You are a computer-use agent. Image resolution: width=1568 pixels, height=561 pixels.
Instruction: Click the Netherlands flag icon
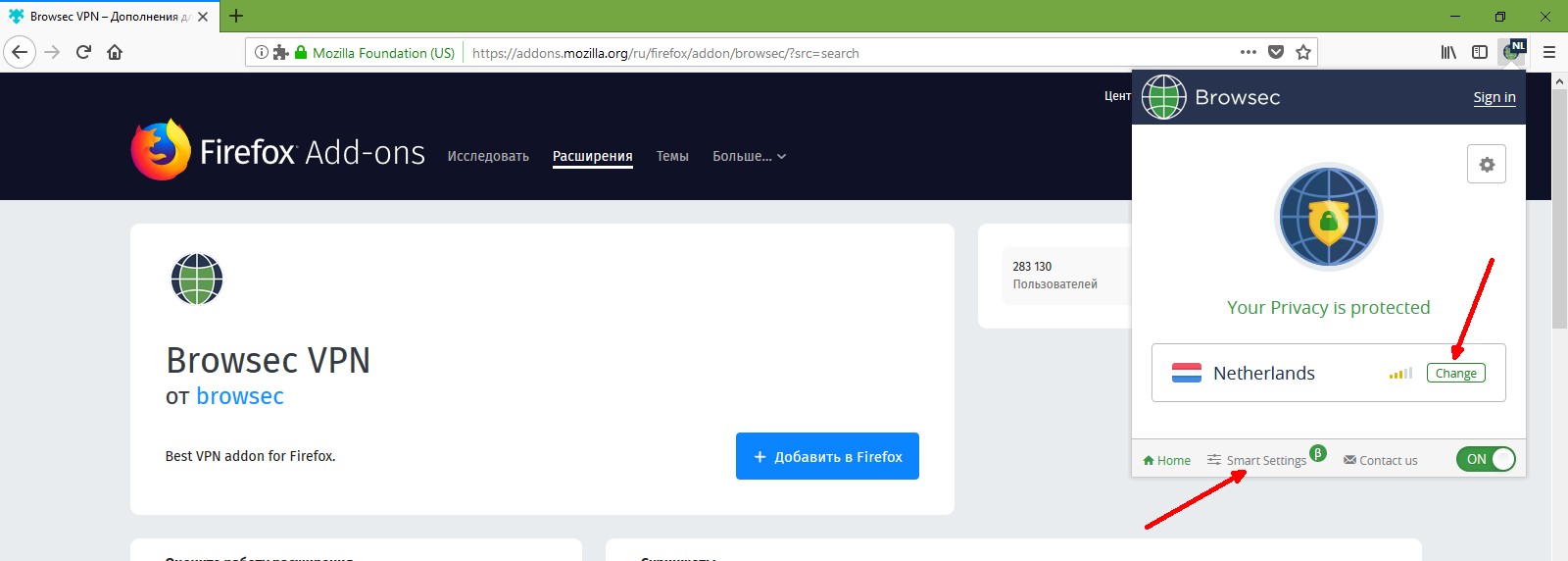1187,373
